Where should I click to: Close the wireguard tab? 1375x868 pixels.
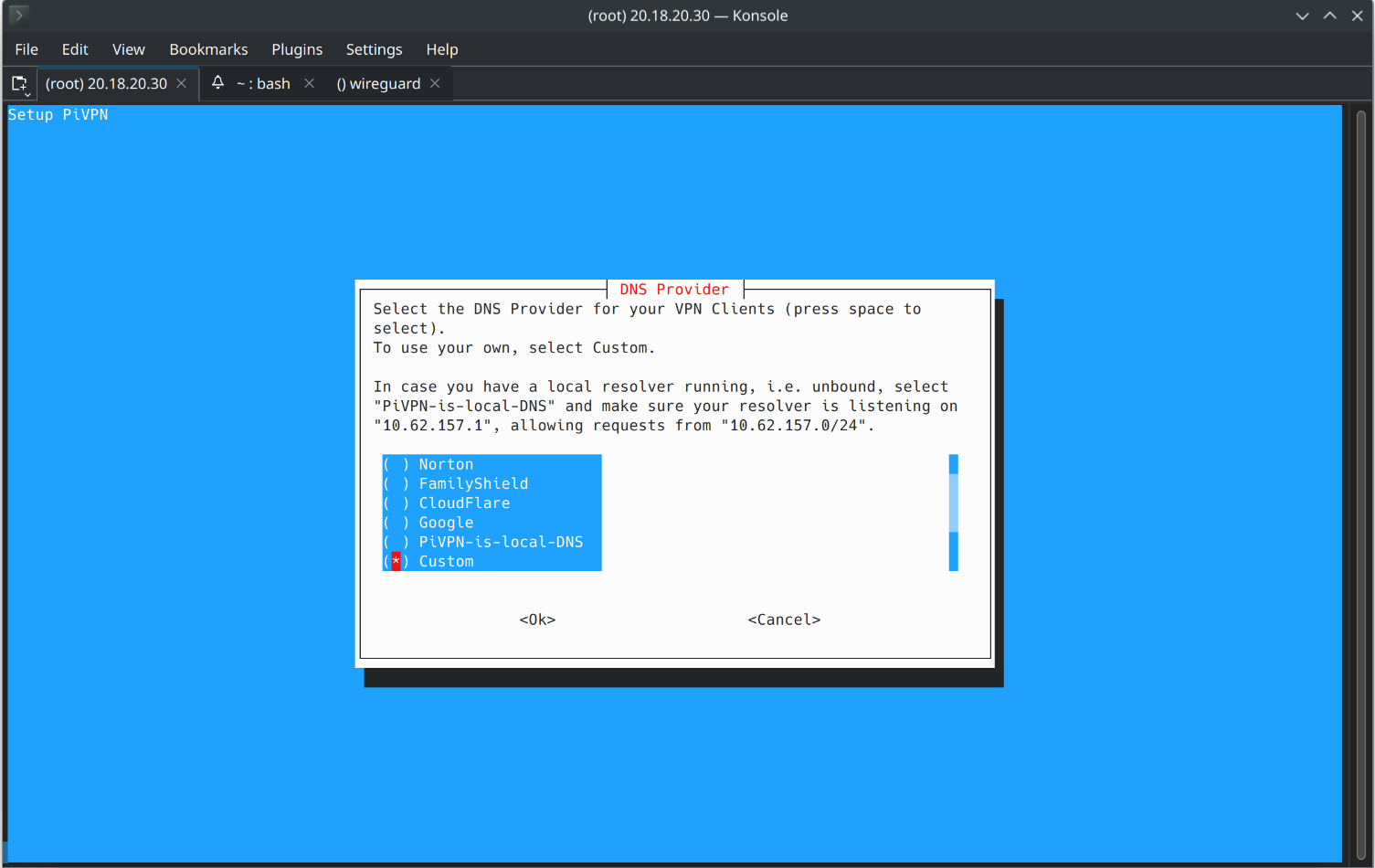(x=435, y=83)
